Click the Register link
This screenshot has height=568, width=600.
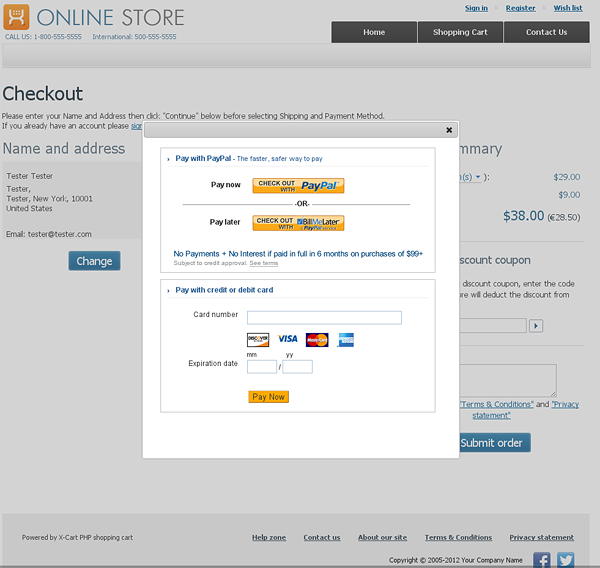coord(520,8)
